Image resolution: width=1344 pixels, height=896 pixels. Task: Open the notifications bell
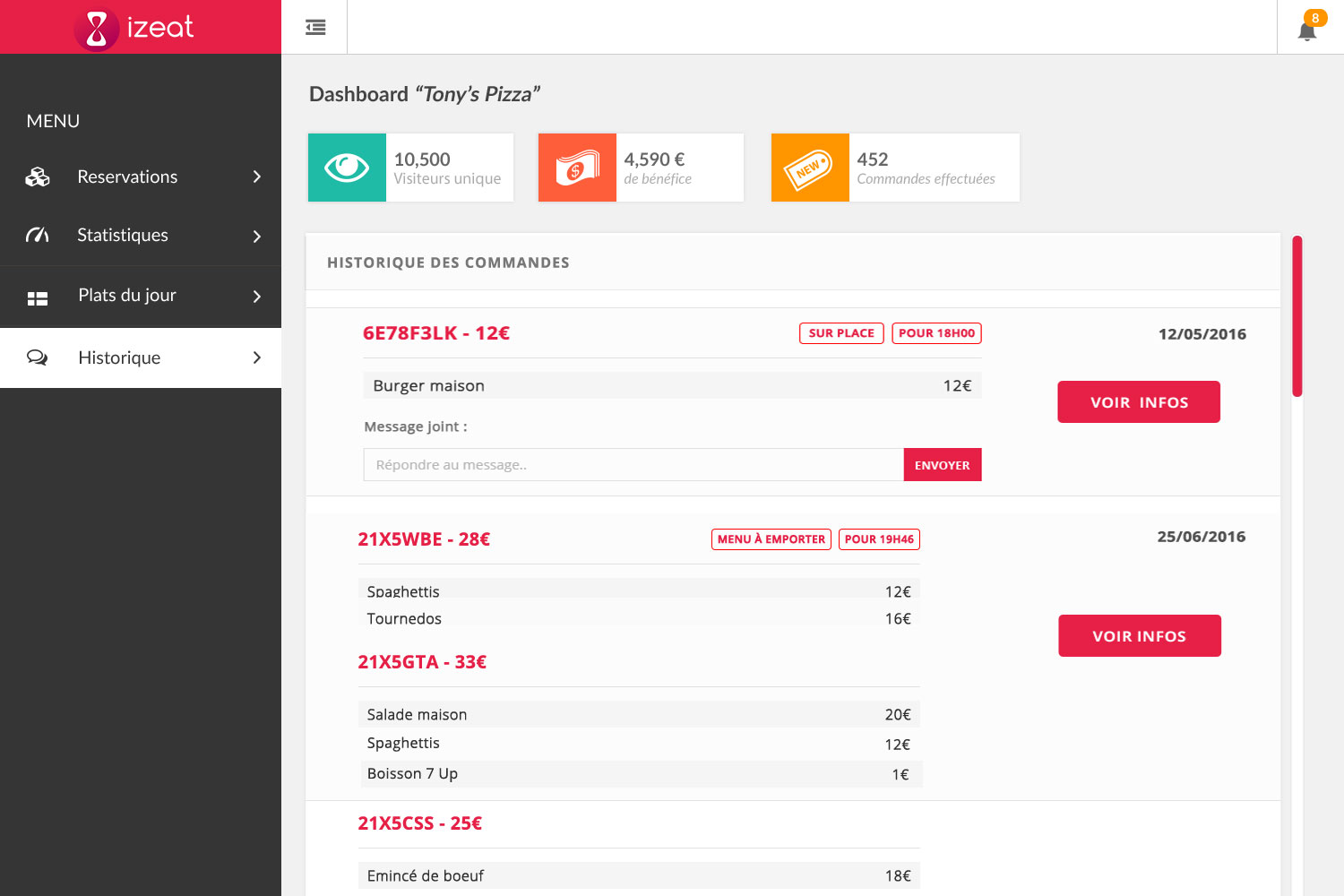tap(1307, 31)
